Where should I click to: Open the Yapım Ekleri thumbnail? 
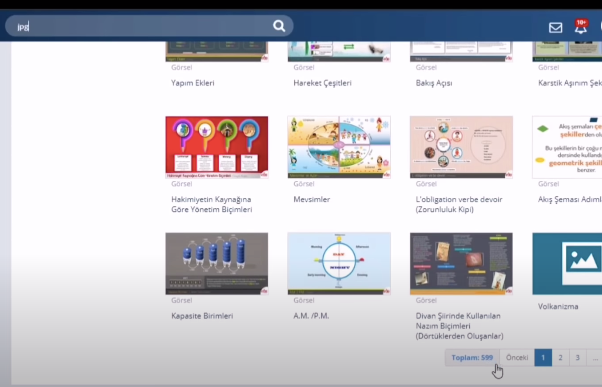pyautogui.click(x=217, y=51)
